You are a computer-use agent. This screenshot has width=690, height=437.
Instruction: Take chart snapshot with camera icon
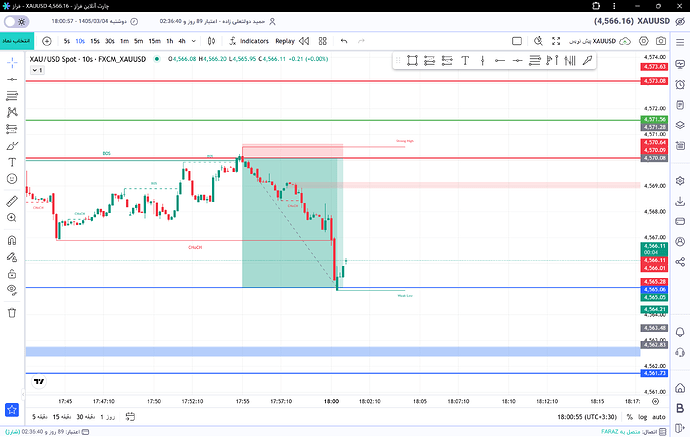click(661, 41)
